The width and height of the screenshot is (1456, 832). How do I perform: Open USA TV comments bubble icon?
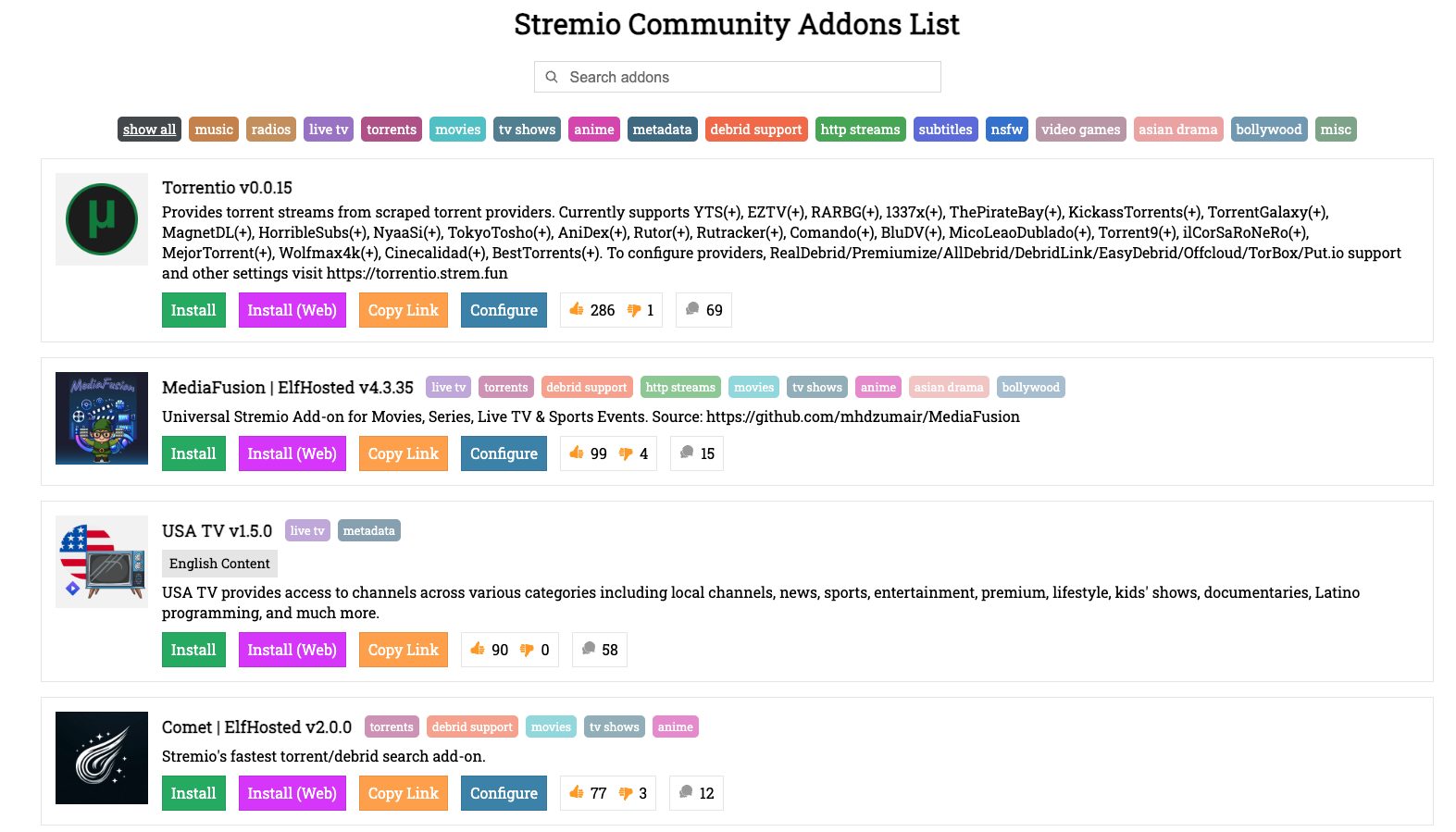click(589, 649)
